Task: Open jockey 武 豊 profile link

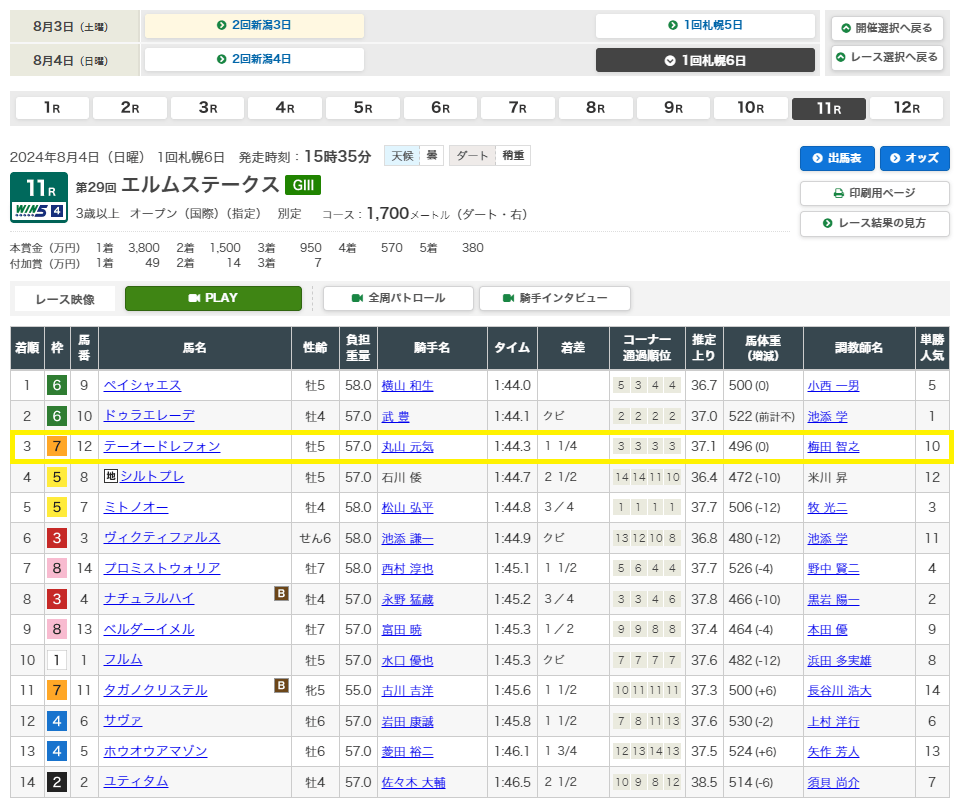Action: click(395, 416)
